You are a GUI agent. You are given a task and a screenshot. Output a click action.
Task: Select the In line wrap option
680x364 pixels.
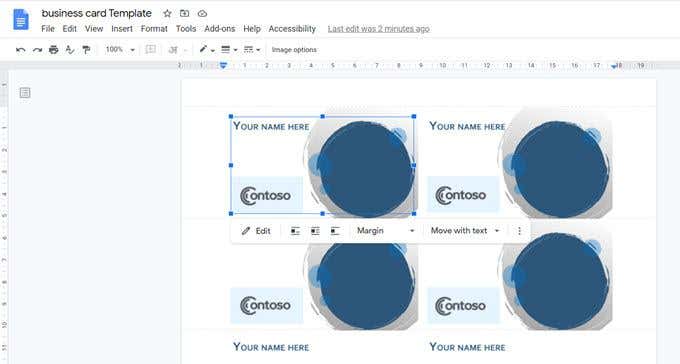[295, 231]
